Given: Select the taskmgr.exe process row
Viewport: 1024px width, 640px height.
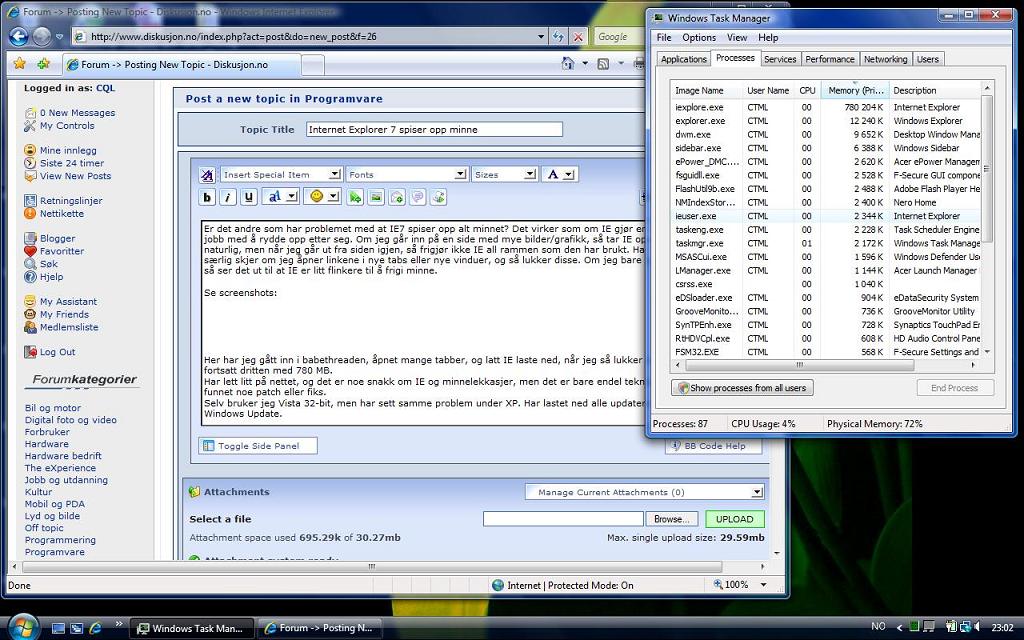Looking at the screenshot, I should pyautogui.click(x=825, y=243).
